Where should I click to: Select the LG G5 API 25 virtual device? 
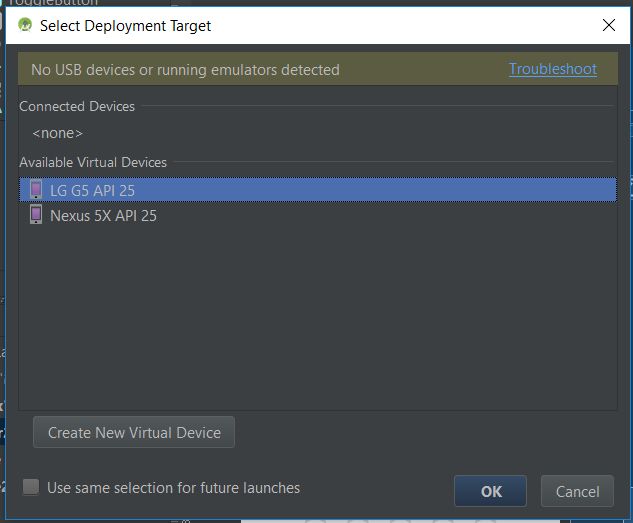[x=318, y=190]
